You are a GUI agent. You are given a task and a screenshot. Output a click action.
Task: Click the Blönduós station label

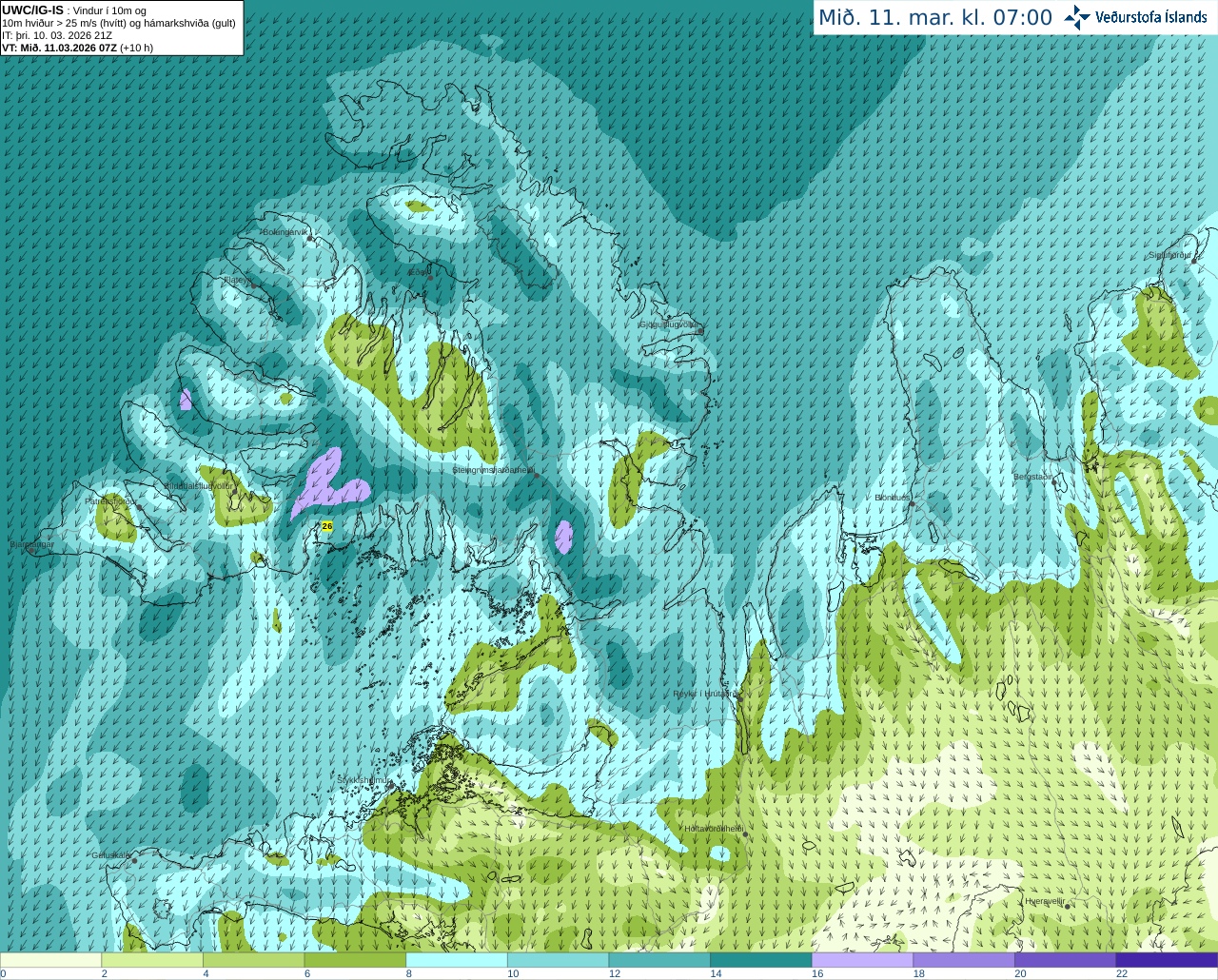[x=893, y=498]
